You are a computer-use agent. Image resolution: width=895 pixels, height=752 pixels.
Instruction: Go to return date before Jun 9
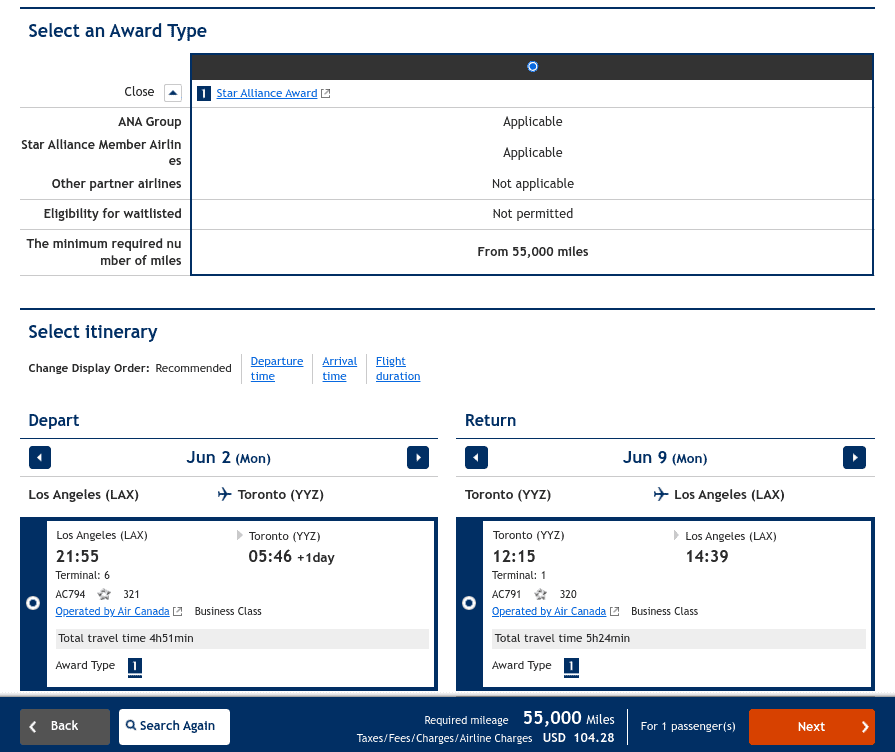click(476, 457)
